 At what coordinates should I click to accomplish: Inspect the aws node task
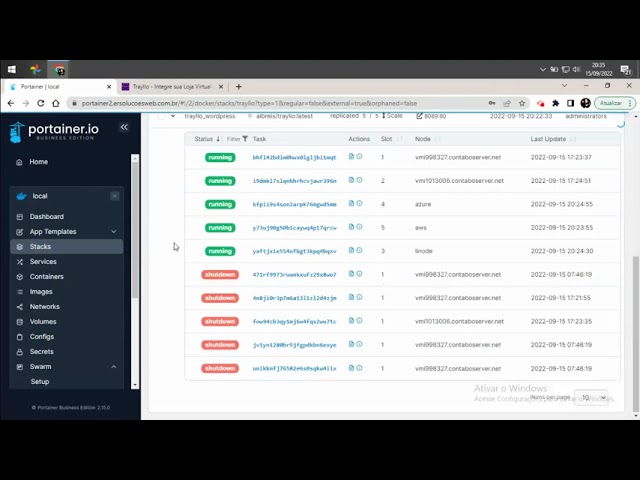(x=359, y=227)
